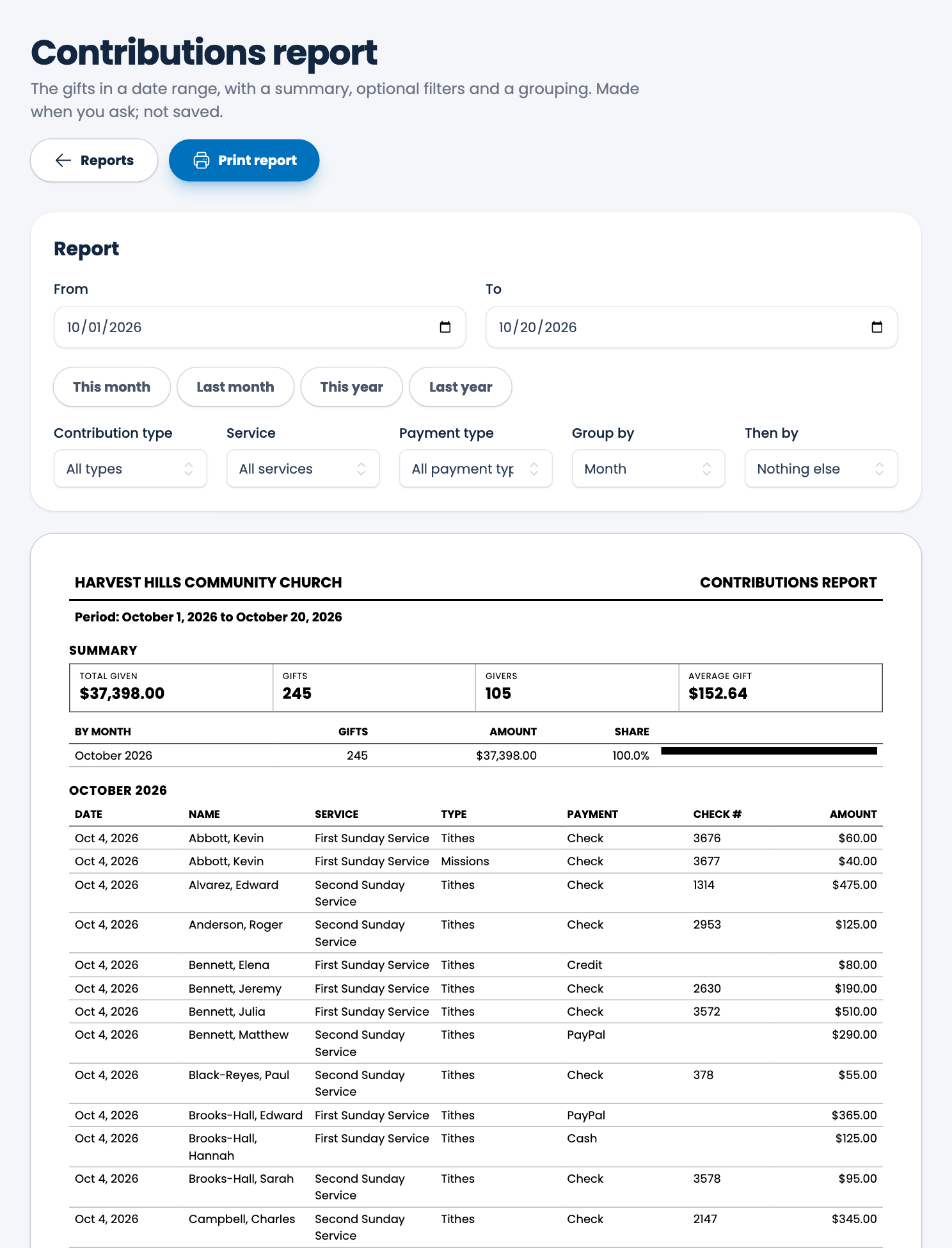The height and width of the screenshot is (1248, 952).
Task: Click PayPal payment for Bennett, Matthew
Action: 586,1035
